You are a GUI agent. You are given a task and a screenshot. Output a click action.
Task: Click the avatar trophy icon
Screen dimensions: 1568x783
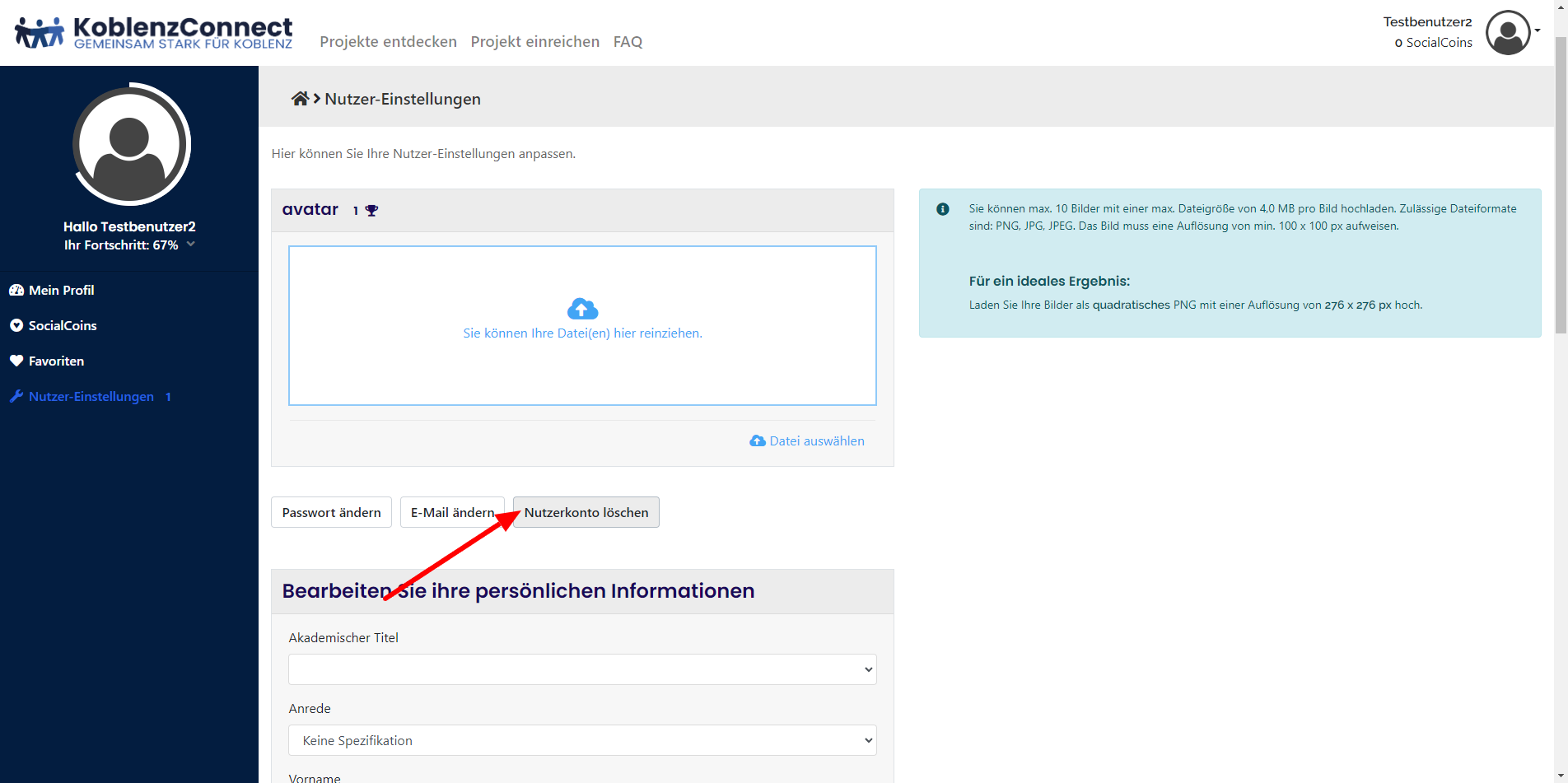click(x=371, y=211)
